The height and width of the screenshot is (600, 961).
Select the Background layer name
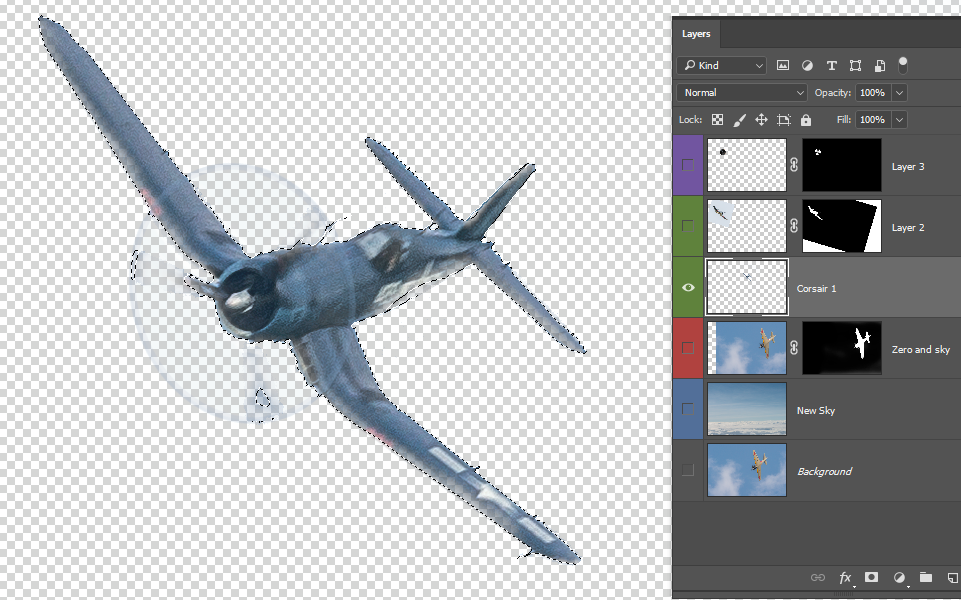(824, 471)
